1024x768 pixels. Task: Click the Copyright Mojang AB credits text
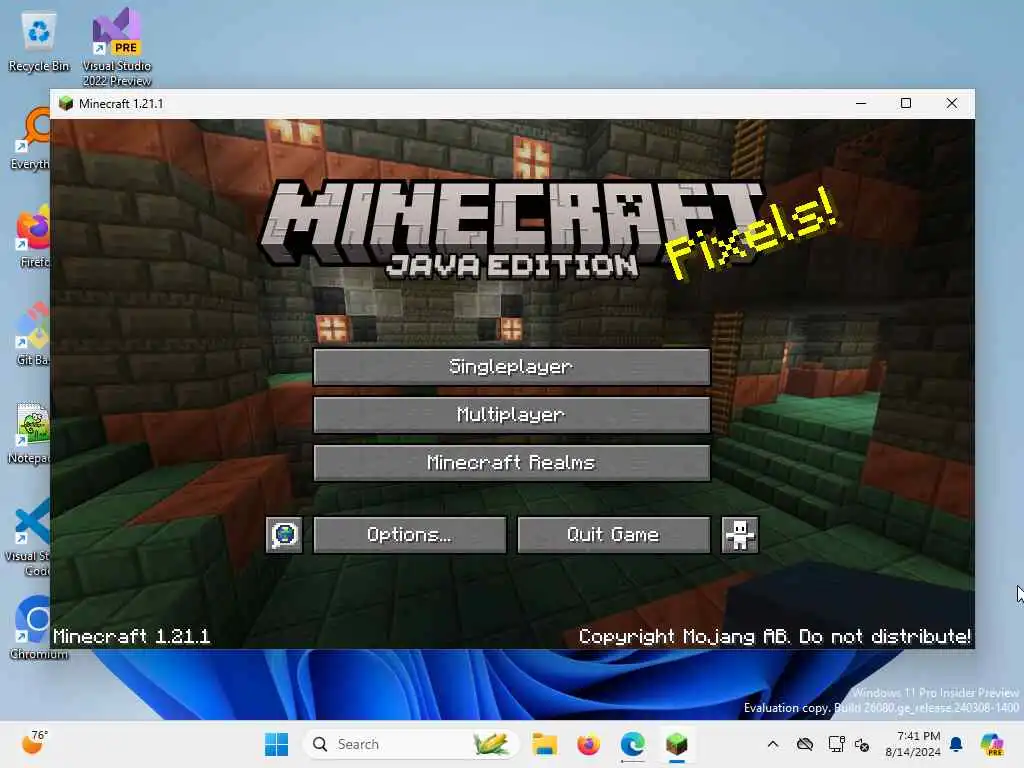[x=775, y=636]
